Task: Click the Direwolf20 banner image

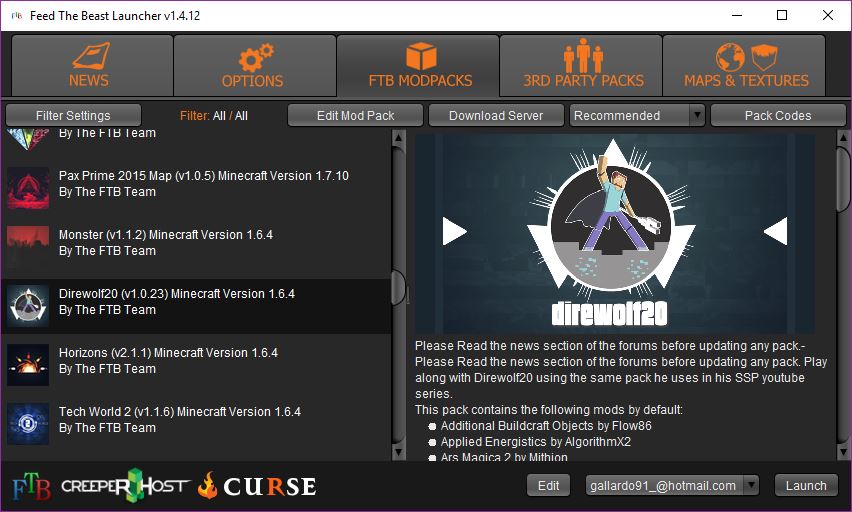Action: coord(615,234)
